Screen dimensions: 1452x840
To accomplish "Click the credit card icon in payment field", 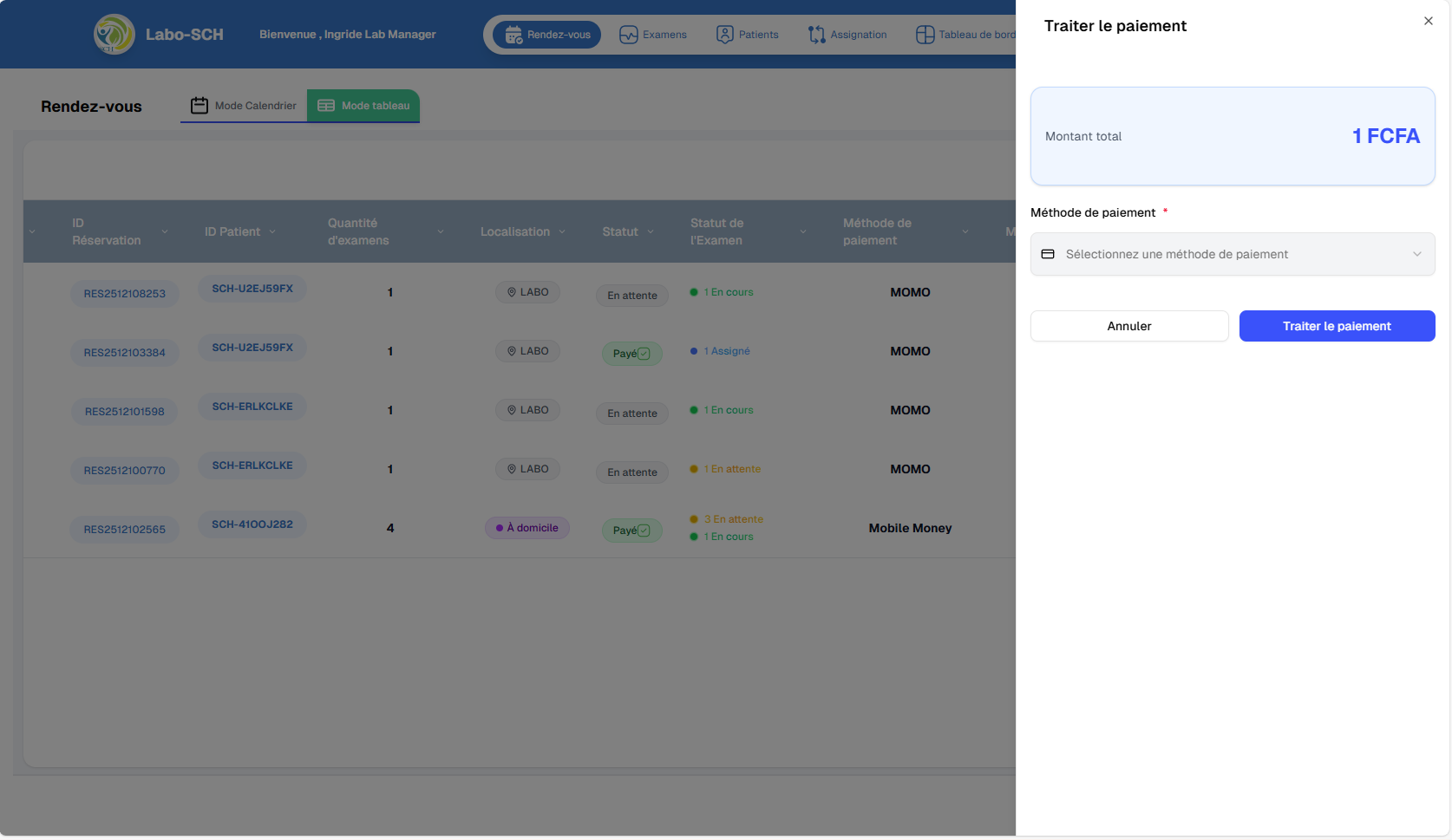I will (1048, 254).
